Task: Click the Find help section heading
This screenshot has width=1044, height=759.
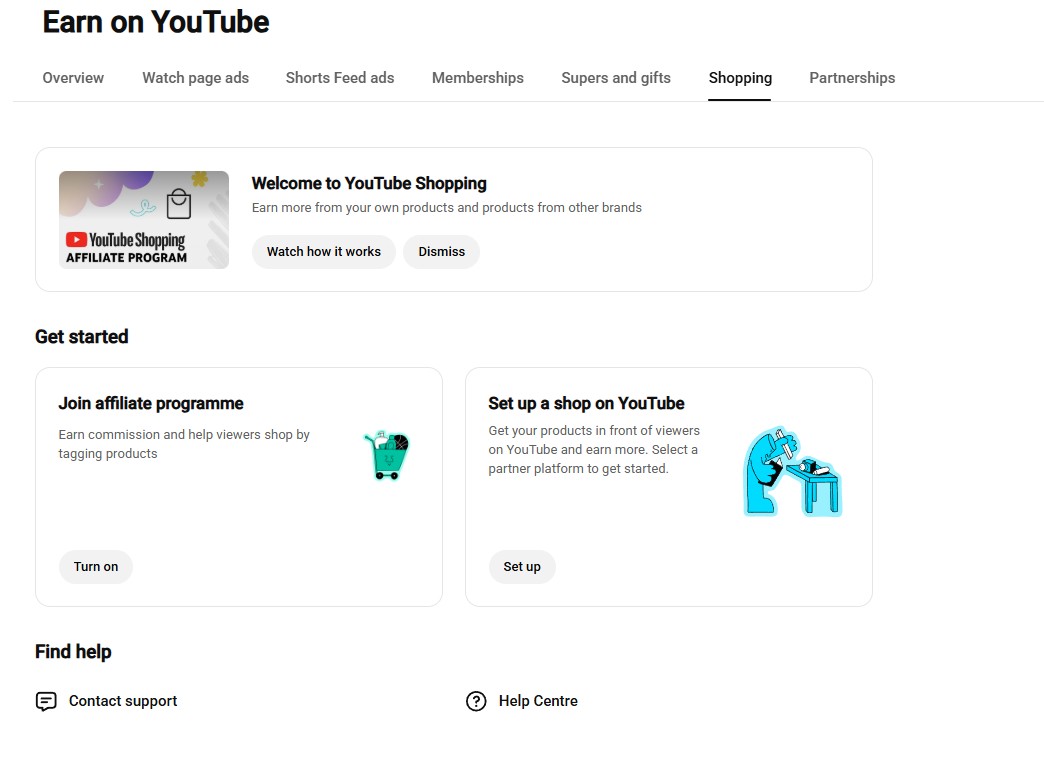Action: tap(73, 652)
